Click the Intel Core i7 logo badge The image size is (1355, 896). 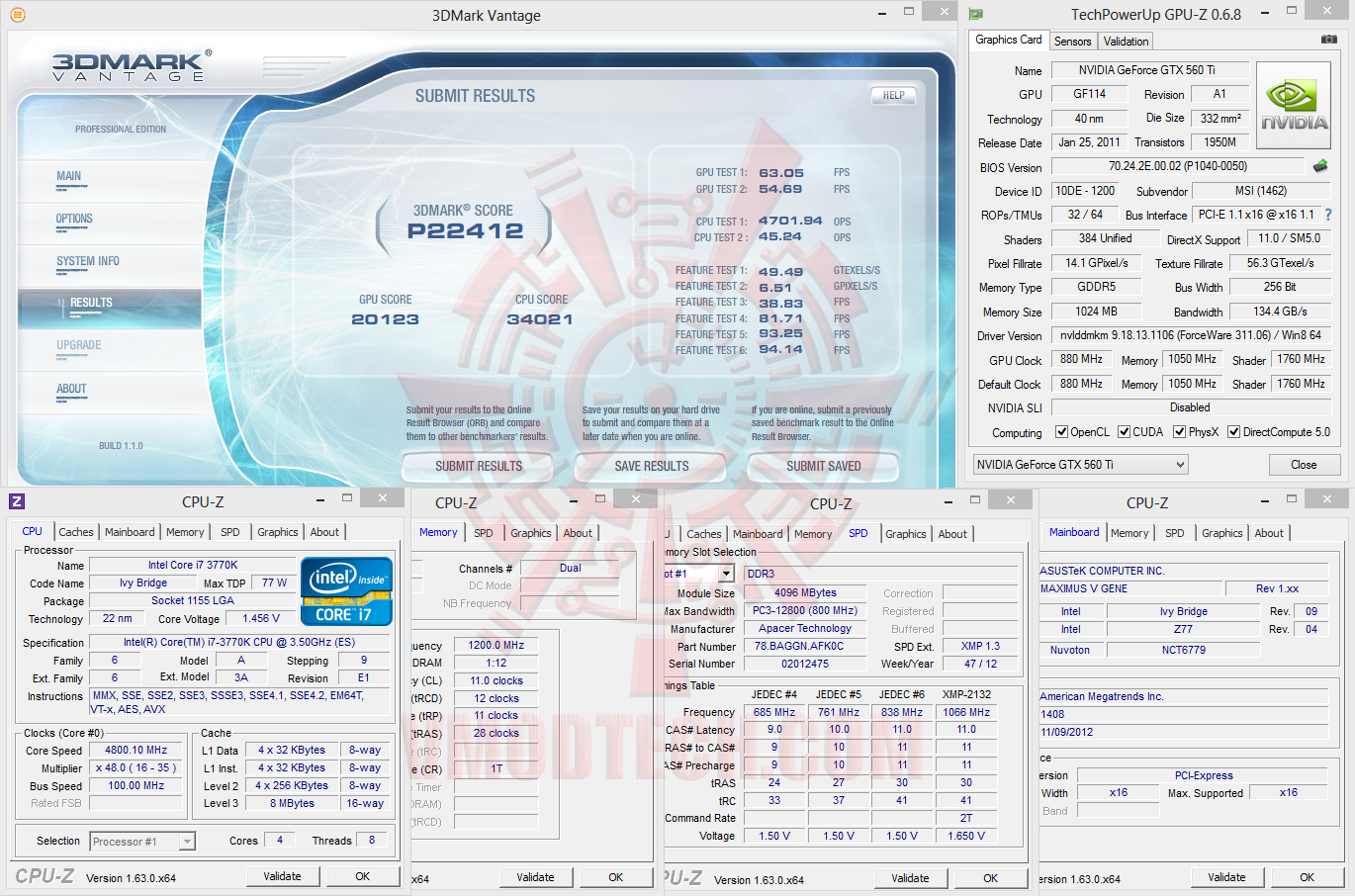coord(347,591)
